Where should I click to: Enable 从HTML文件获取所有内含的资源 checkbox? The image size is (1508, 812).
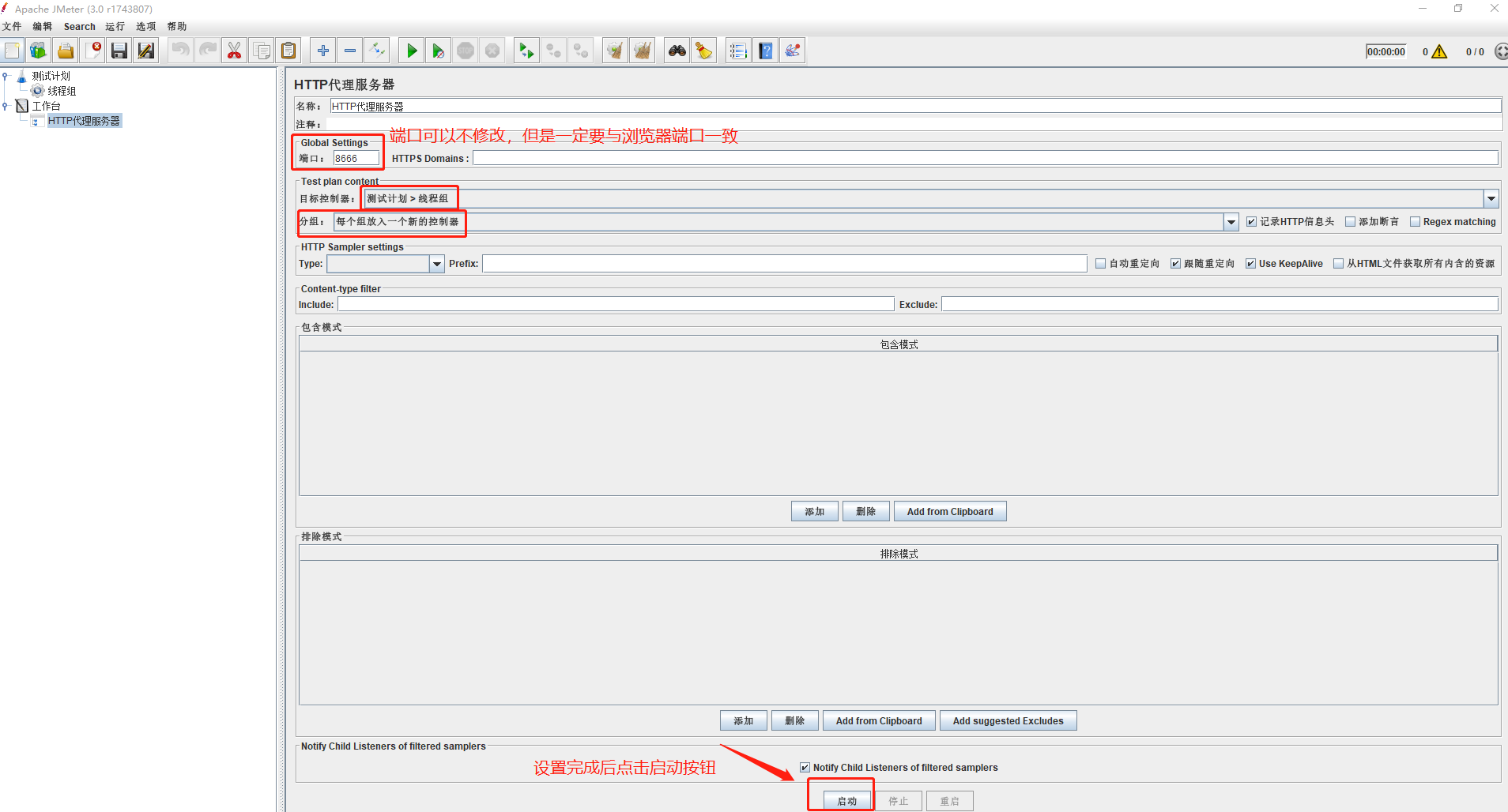(1338, 264)
